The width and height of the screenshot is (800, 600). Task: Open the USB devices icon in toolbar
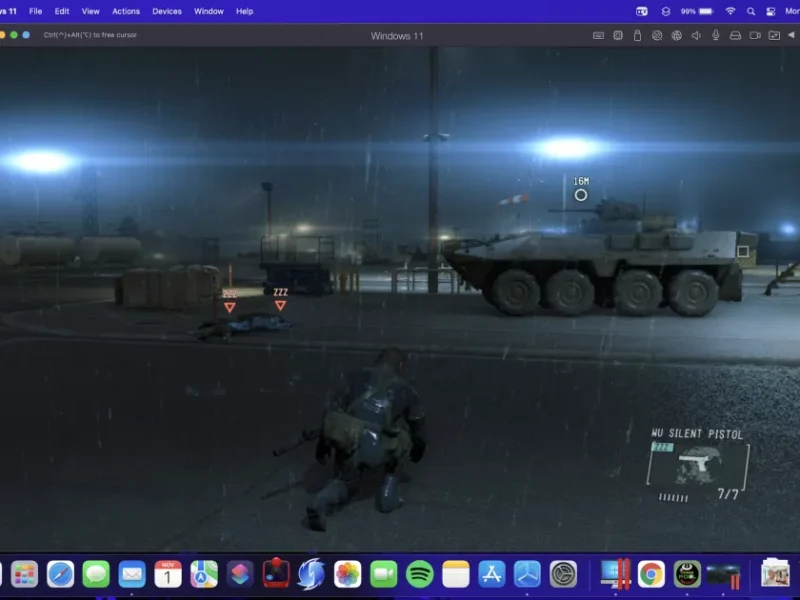(x=637, y=35)
